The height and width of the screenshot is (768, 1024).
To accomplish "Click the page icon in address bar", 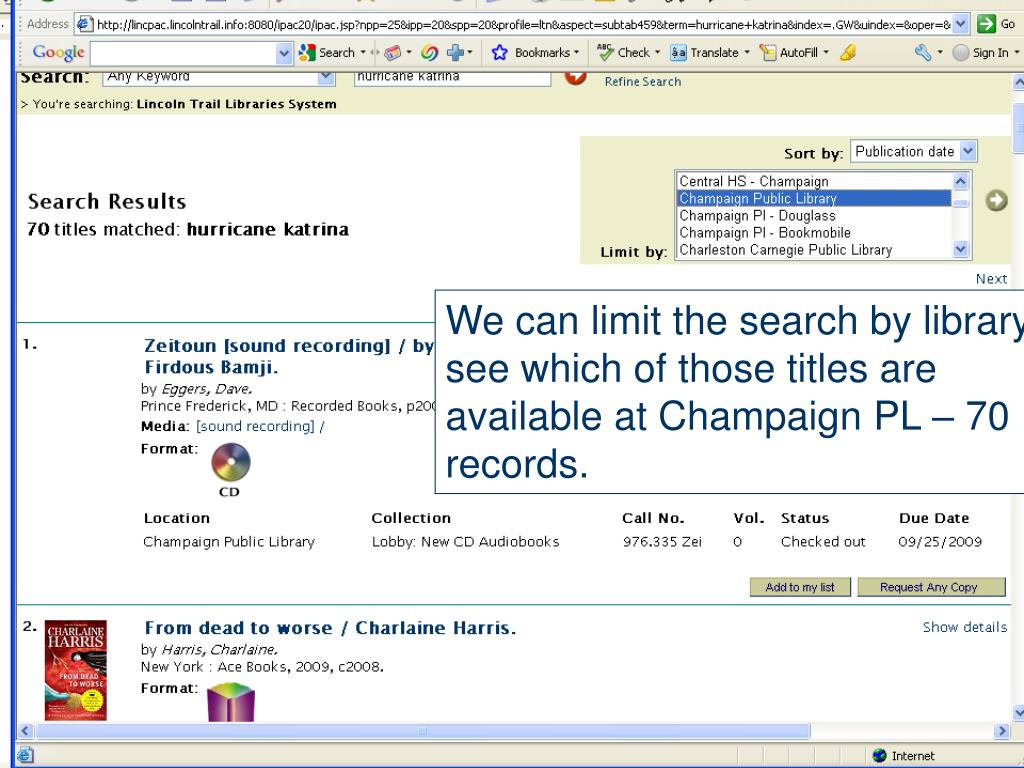I will [85, 25].
